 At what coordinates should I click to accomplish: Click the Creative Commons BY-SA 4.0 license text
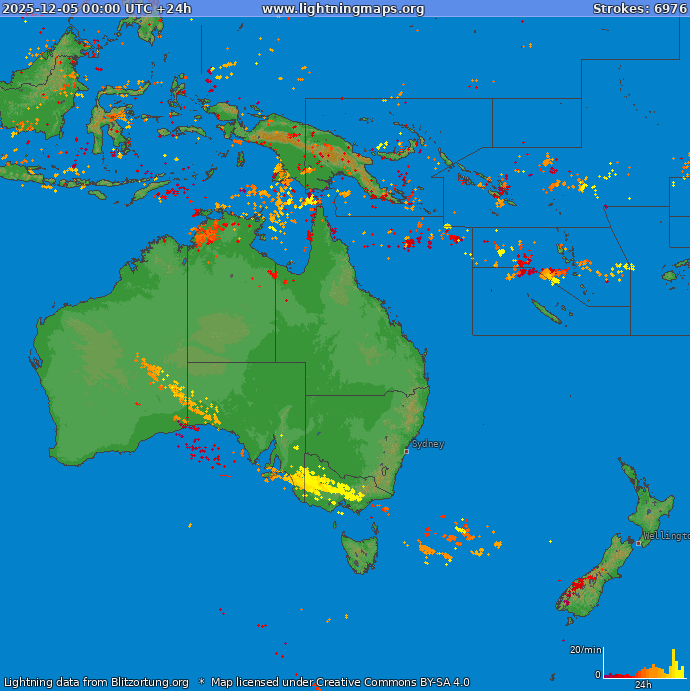(393, 682)
